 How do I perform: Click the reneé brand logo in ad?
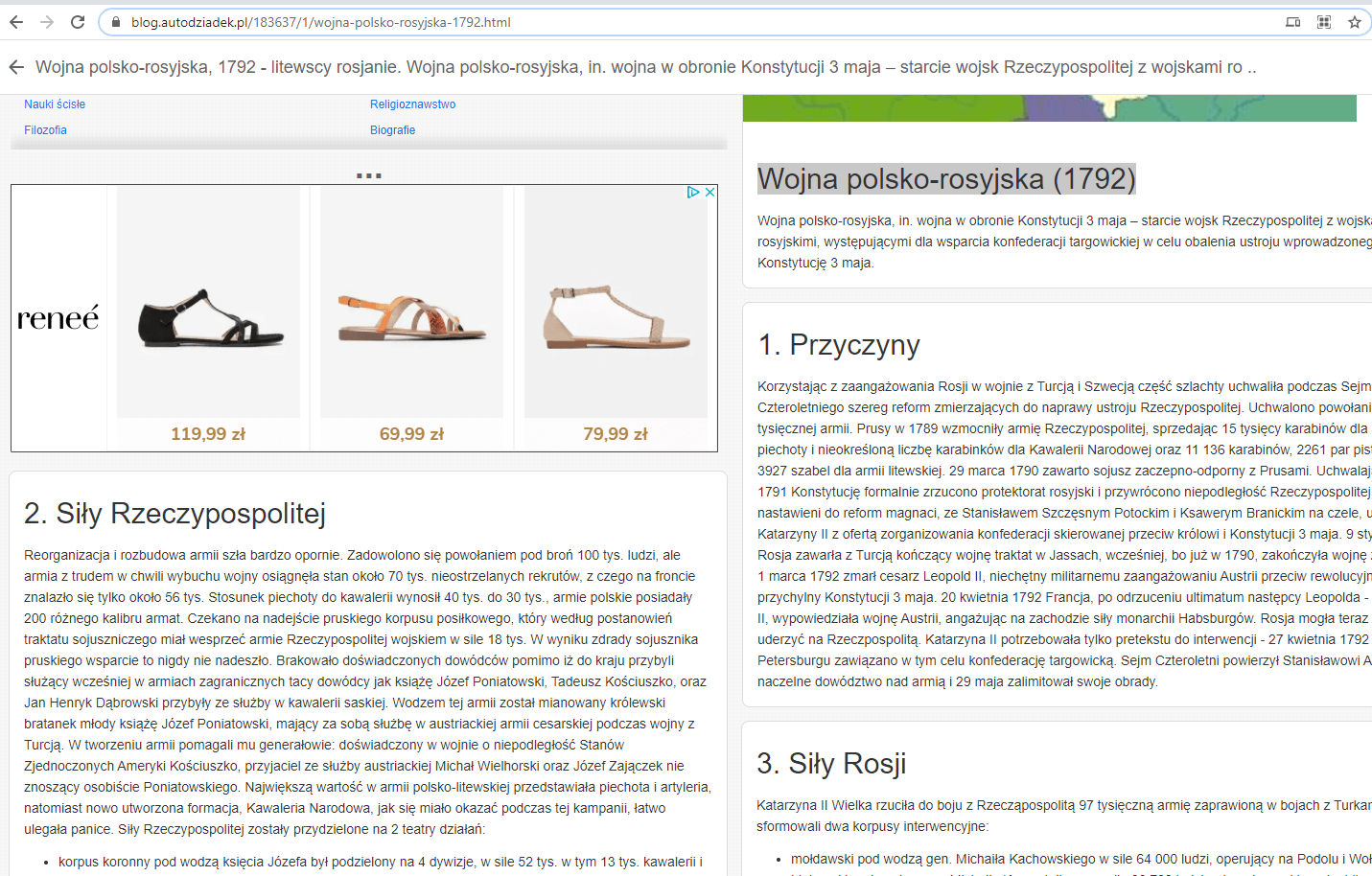[58, 318]
